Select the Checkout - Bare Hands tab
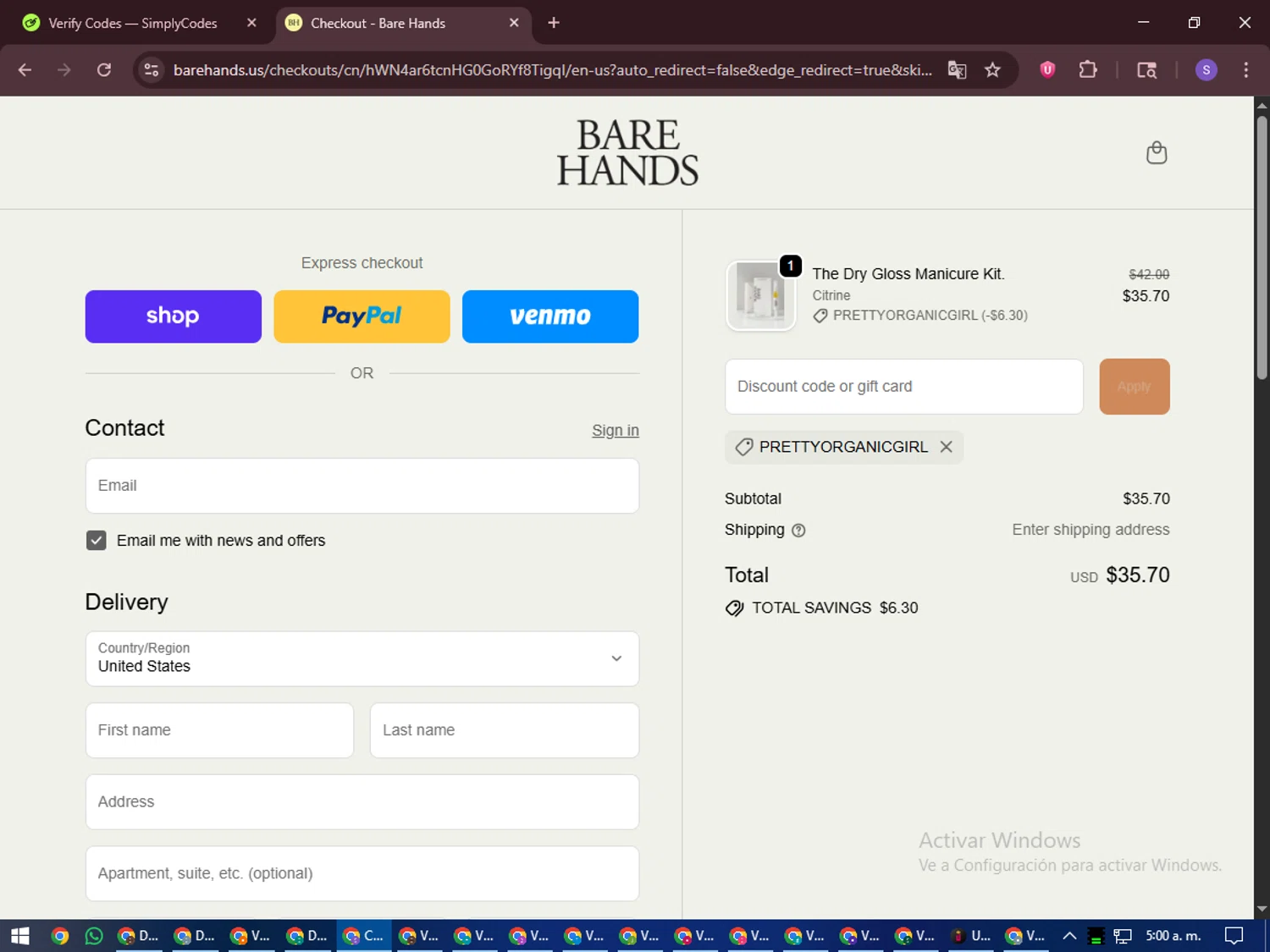The width and height of the screenshot is (1270, 952). click(x=378, y=24)
